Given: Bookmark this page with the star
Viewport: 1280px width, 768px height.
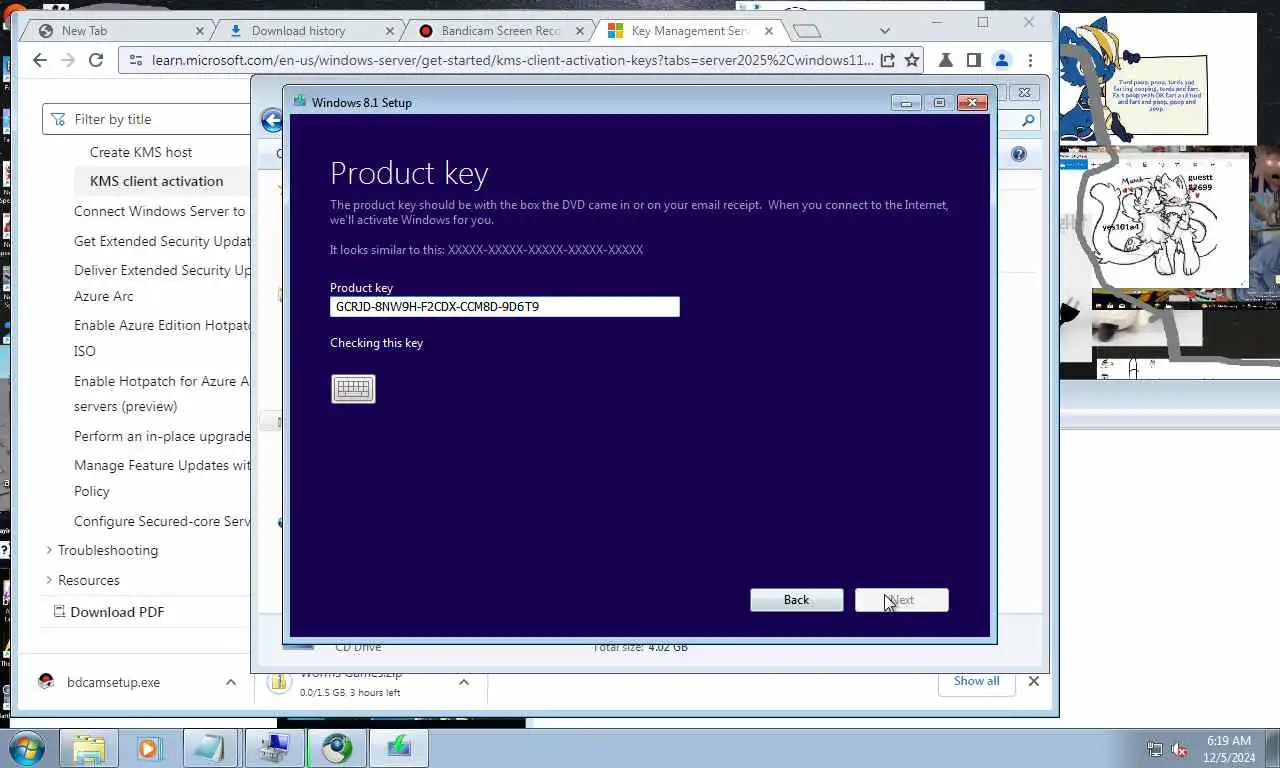Looking at the screenshot, I should pyautogui.click(x=911, y=60).
